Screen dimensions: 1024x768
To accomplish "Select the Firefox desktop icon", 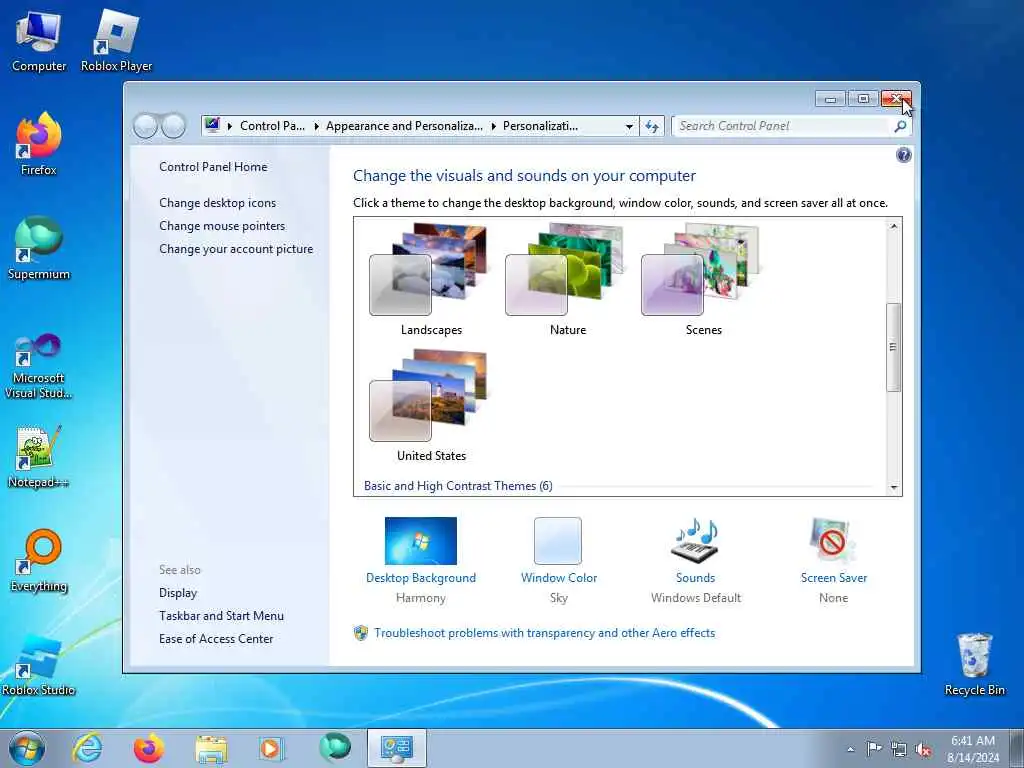I will pos(39,144).
